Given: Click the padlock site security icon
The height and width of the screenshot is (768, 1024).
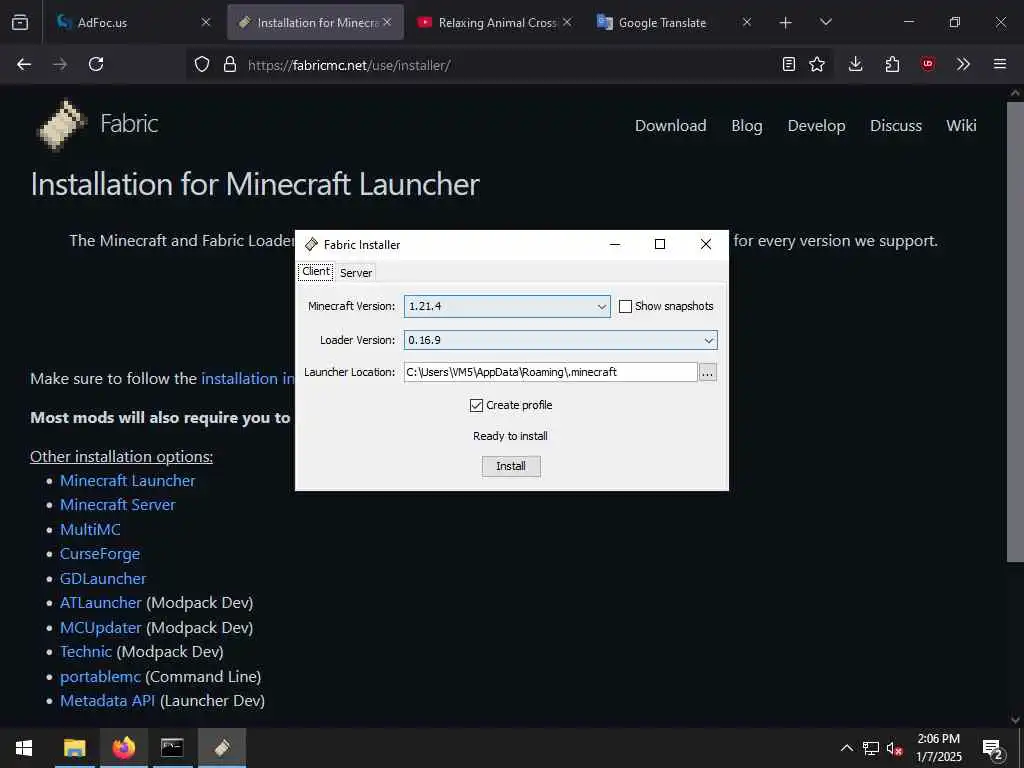Looking at the screenshot, I should pyautogui.click(x=229, y=64).
